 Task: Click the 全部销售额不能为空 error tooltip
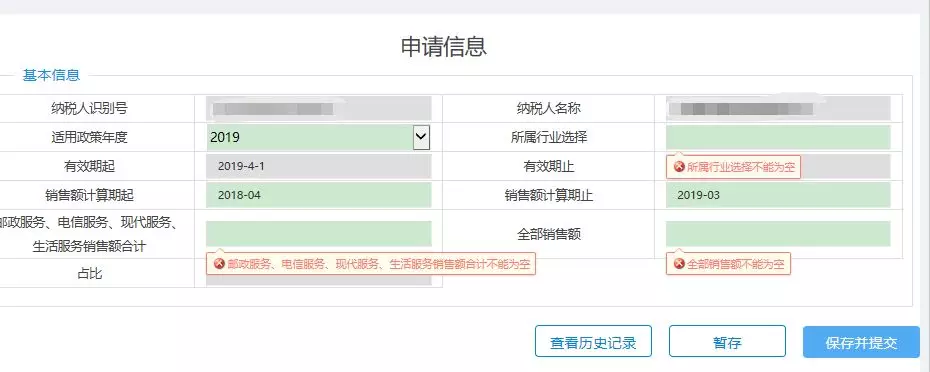[728, 264]
